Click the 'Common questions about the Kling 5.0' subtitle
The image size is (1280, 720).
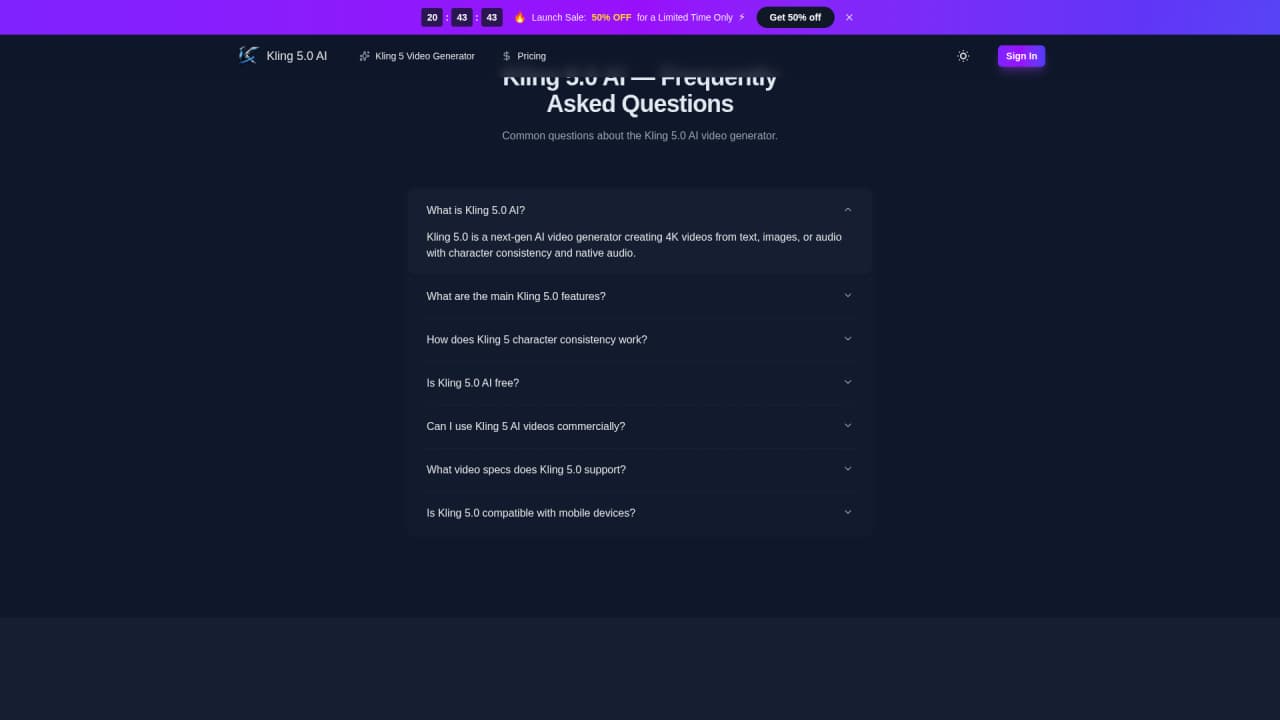pyautogui.click(x=640, y=135)
